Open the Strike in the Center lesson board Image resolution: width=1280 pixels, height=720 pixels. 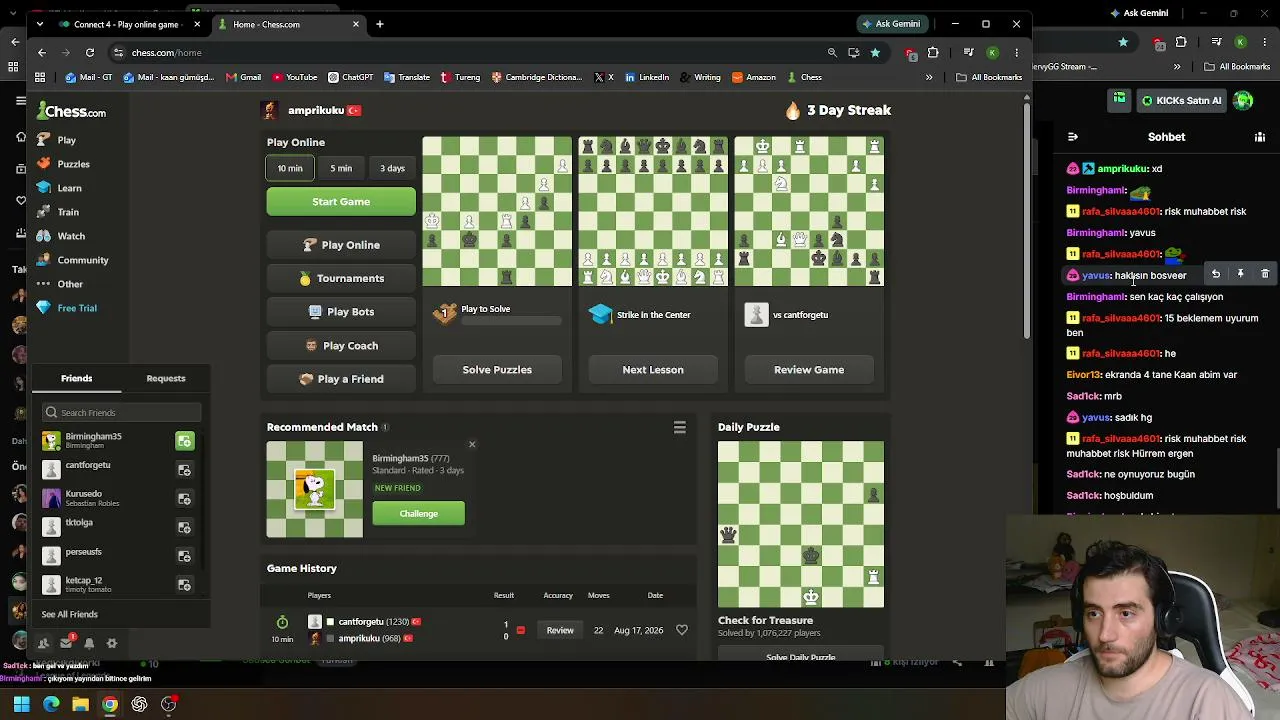pos(653,211)
